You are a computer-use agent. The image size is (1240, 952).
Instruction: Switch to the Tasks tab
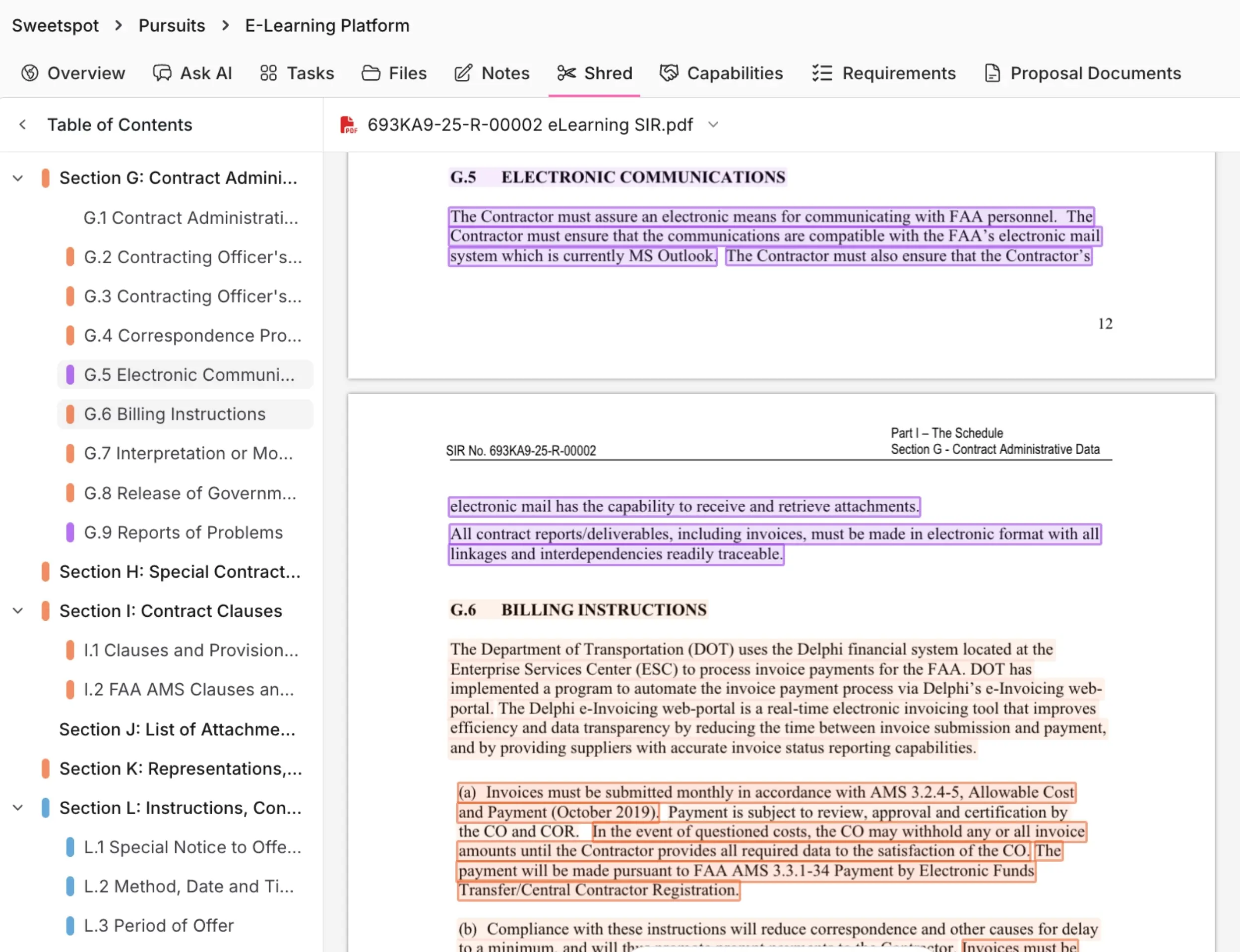click(x=297, y=73)
